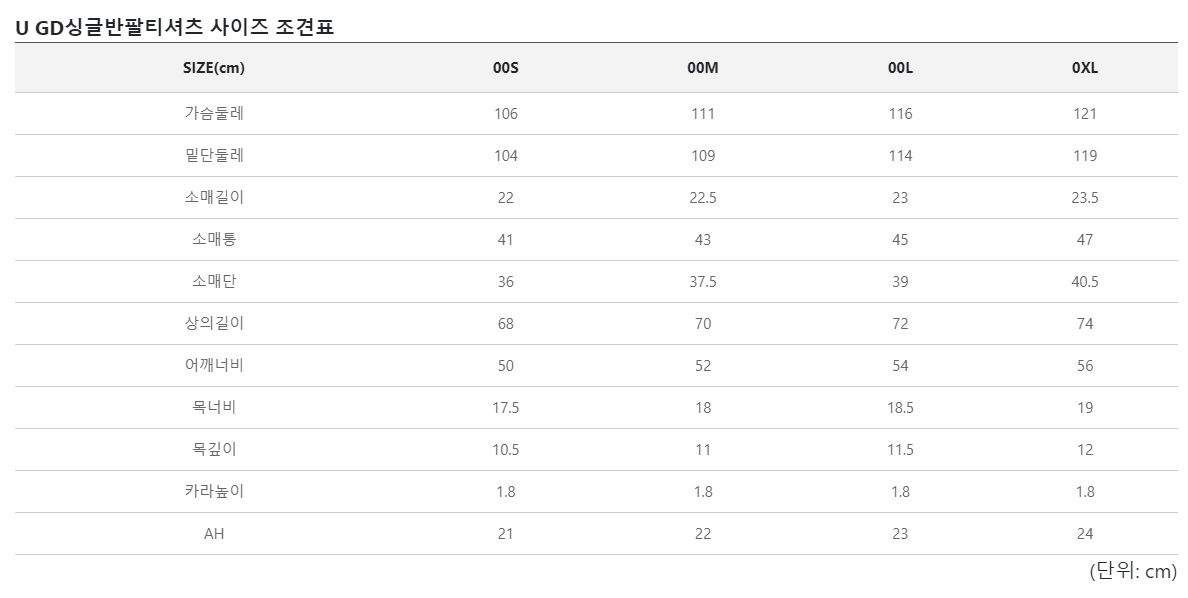
Task: Click the AH row label
Action: coord(214,534)
